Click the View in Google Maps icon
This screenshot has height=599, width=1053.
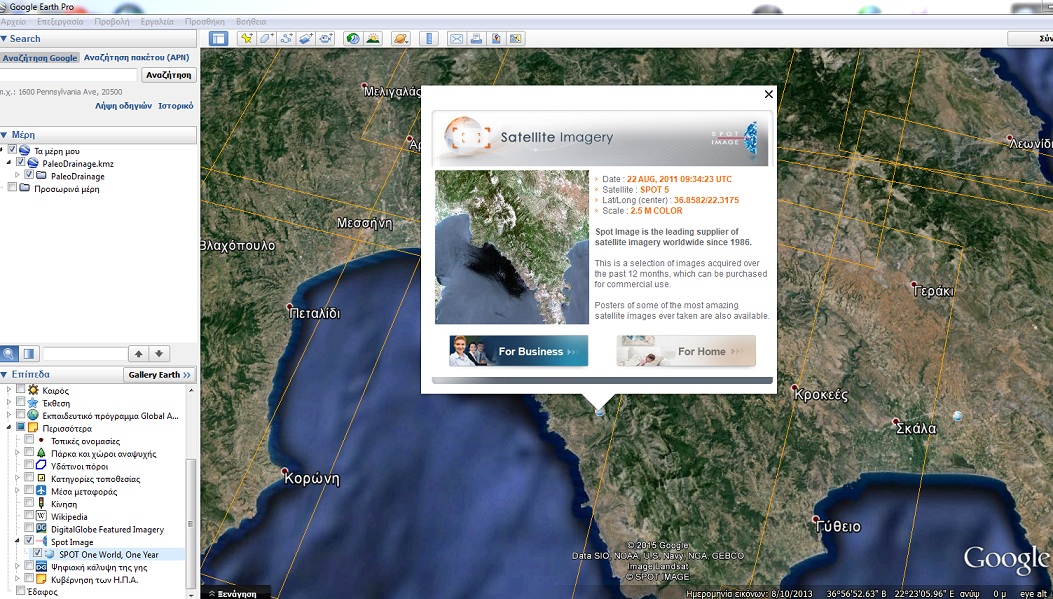point(496,38)
